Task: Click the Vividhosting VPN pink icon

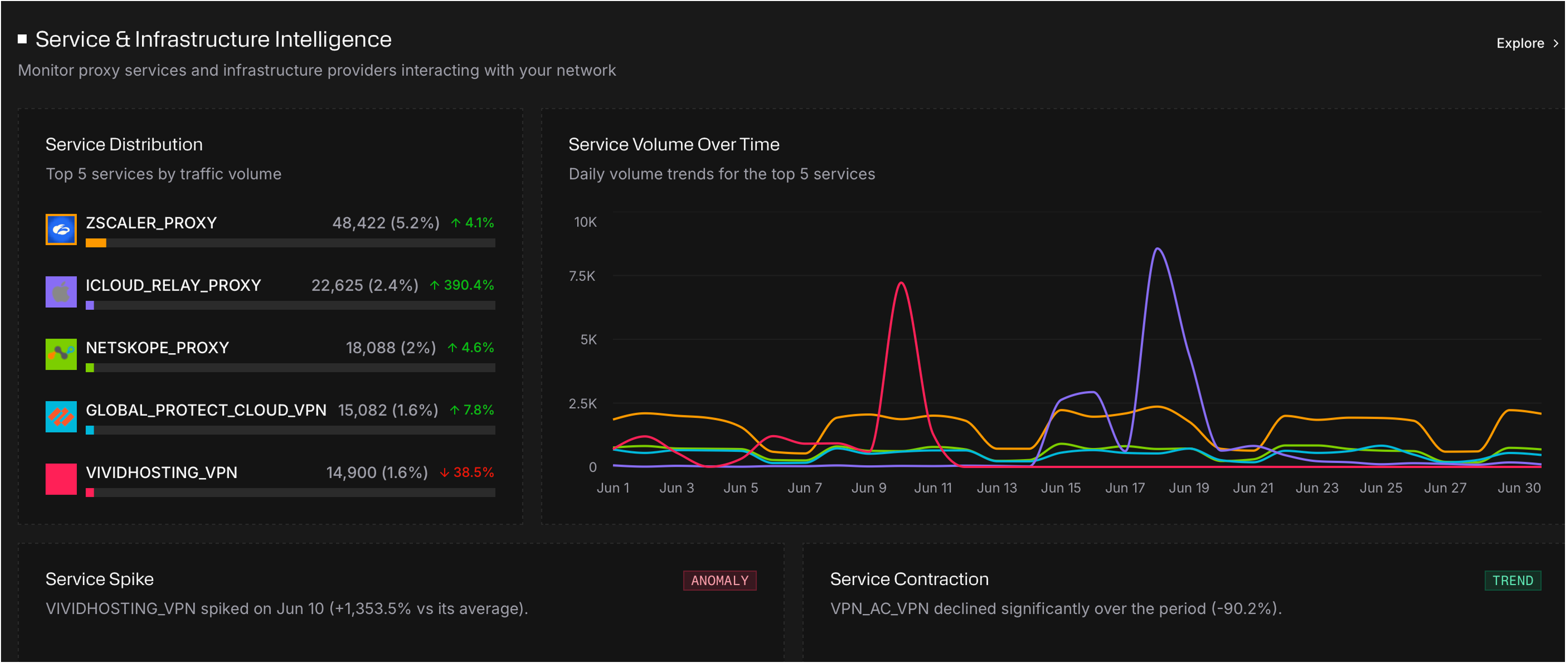Action: pos(61,479)
